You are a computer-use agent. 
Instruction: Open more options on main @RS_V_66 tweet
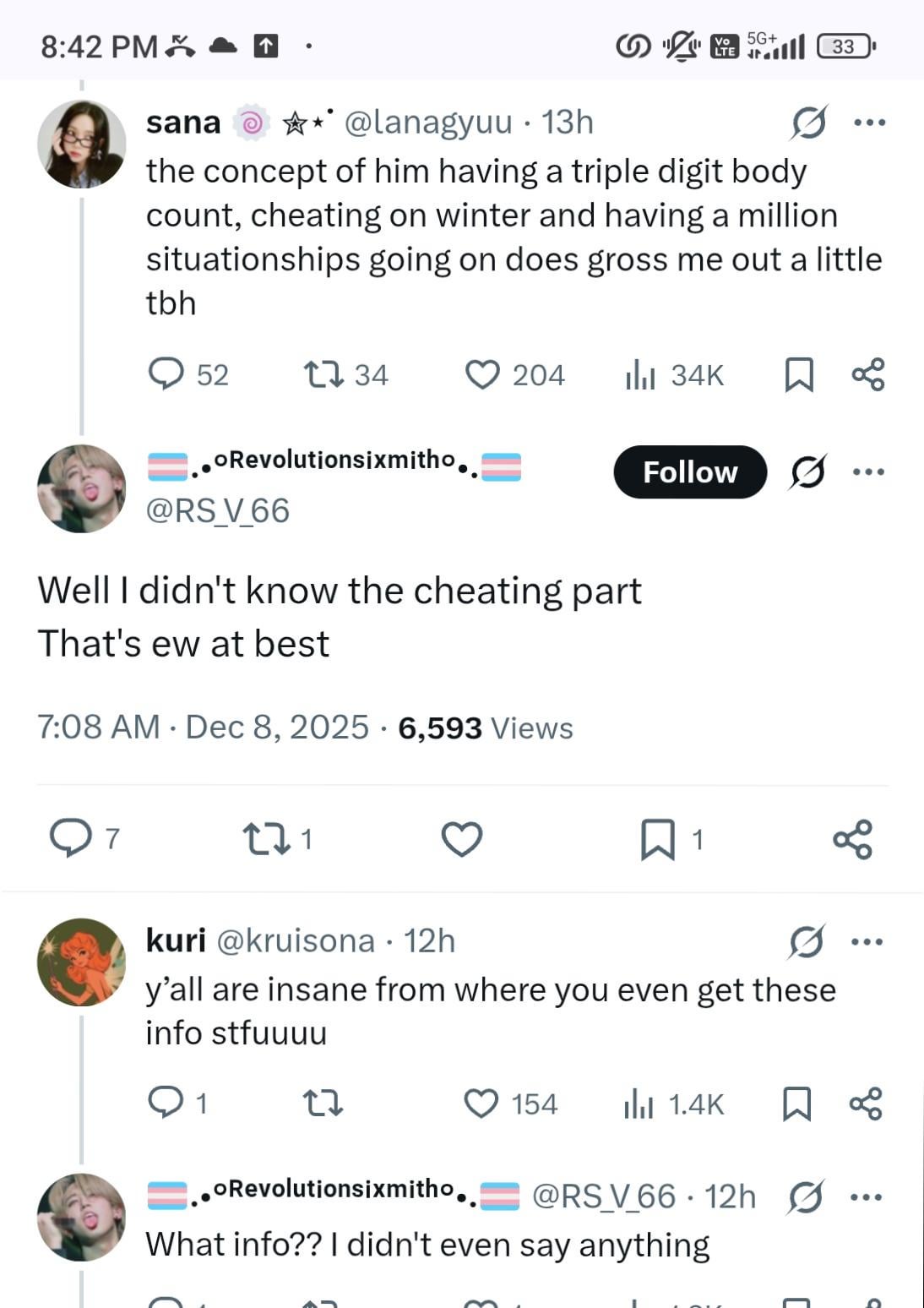[x=868, y=471]
